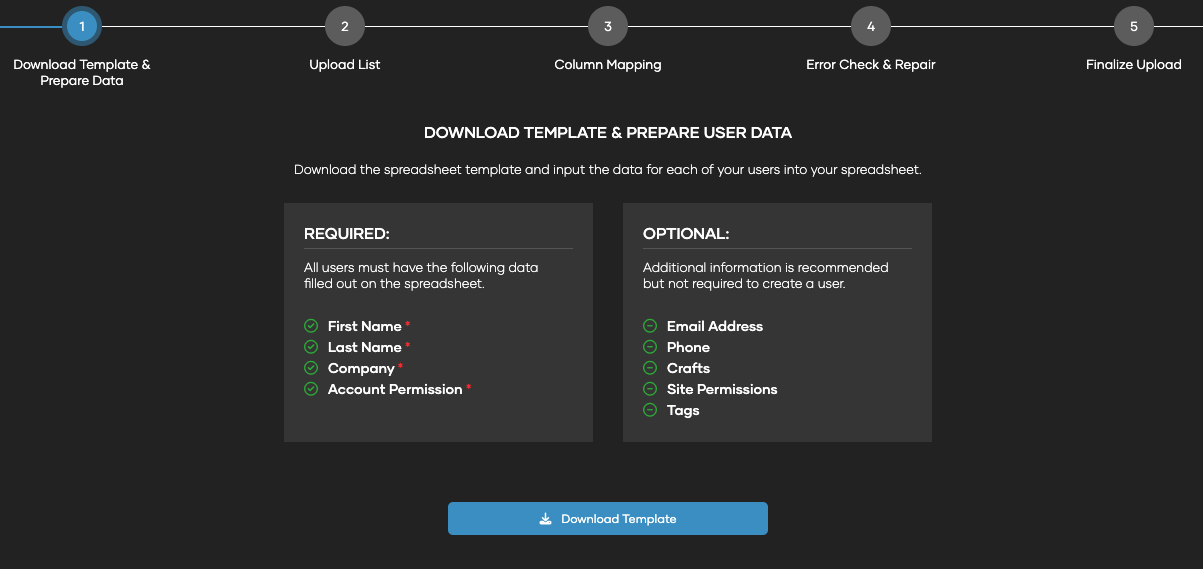Jump to step 4 circle Error Check
Image resolution: width=1203 pixels, height=569 pixels.
[x=871, y=26]
